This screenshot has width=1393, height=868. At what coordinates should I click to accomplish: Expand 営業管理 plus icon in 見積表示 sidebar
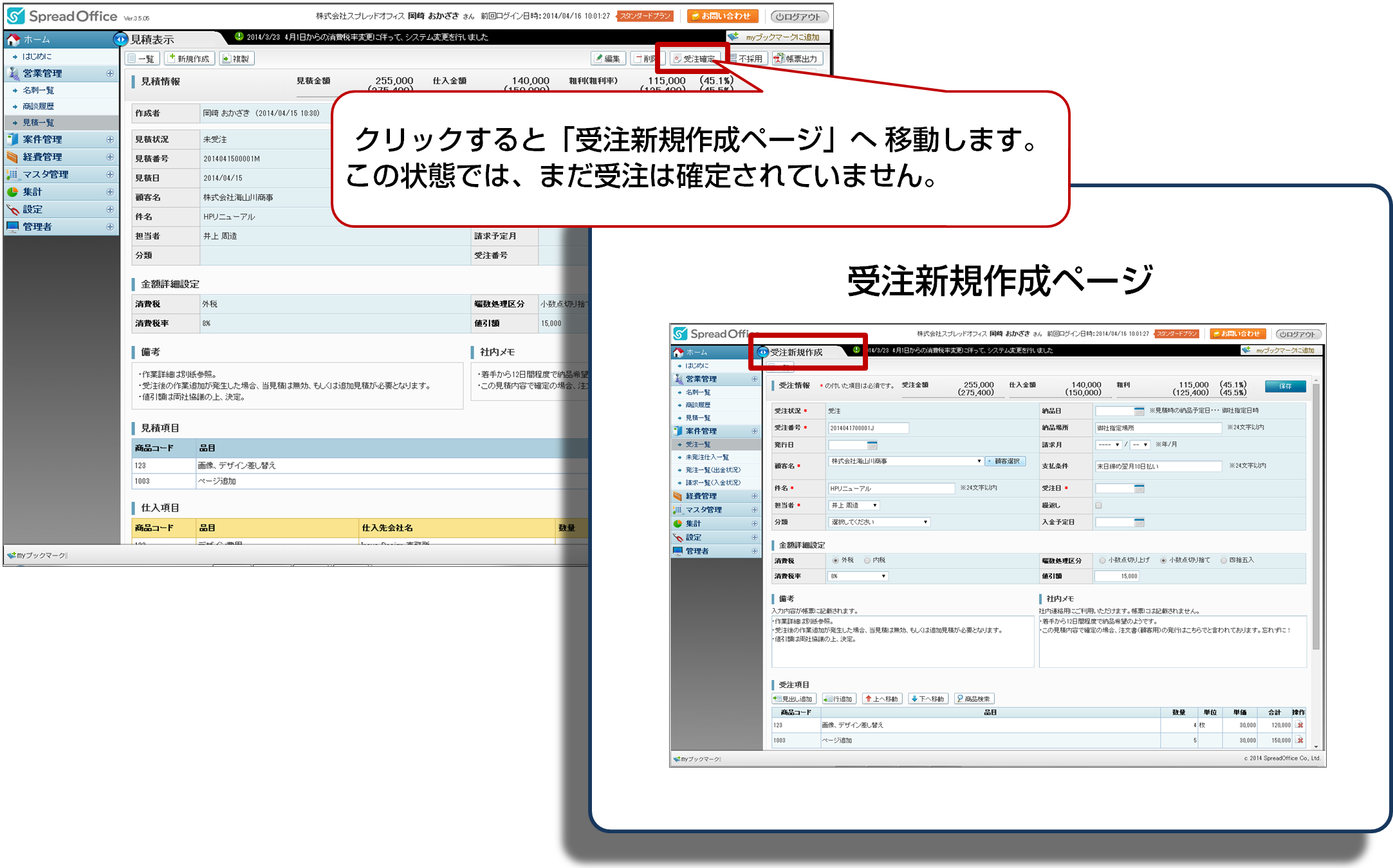pyautogui.click(x=110, y=73)
